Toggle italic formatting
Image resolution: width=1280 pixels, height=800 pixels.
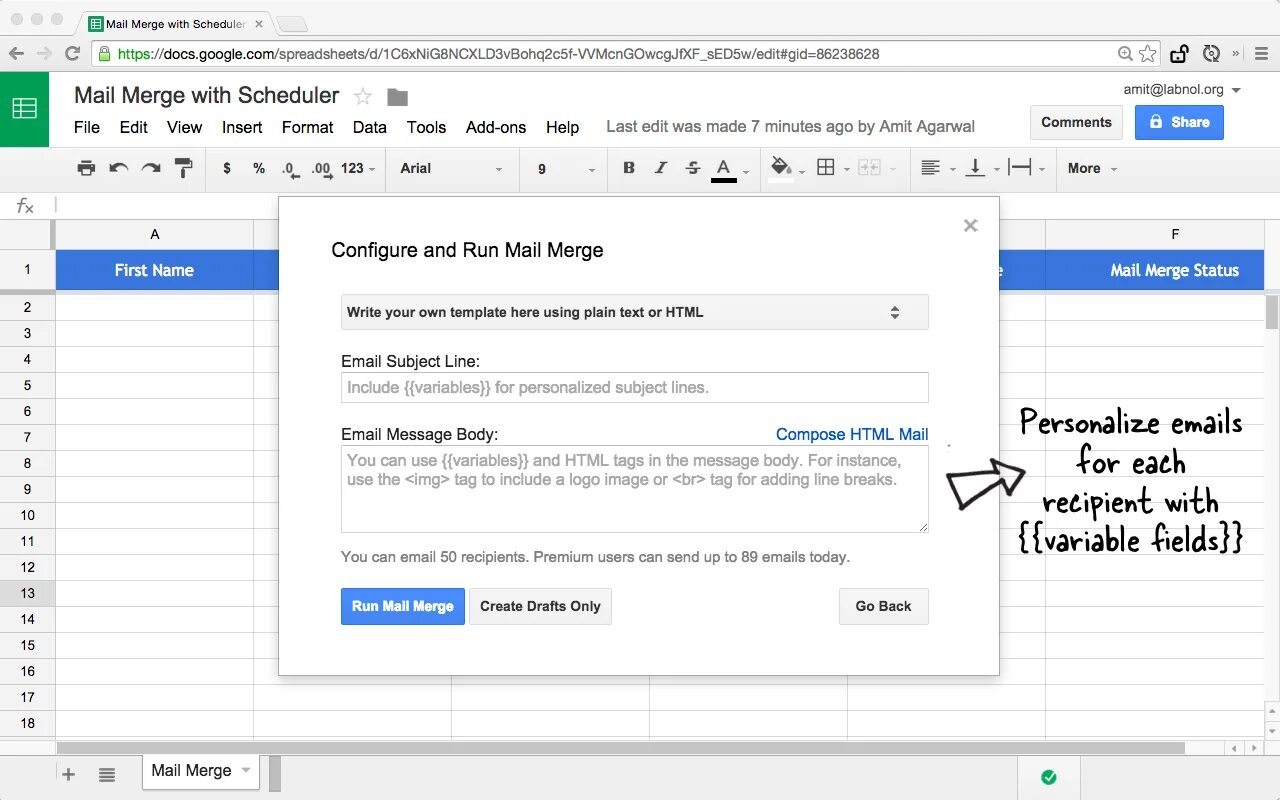tap(661, 168)
